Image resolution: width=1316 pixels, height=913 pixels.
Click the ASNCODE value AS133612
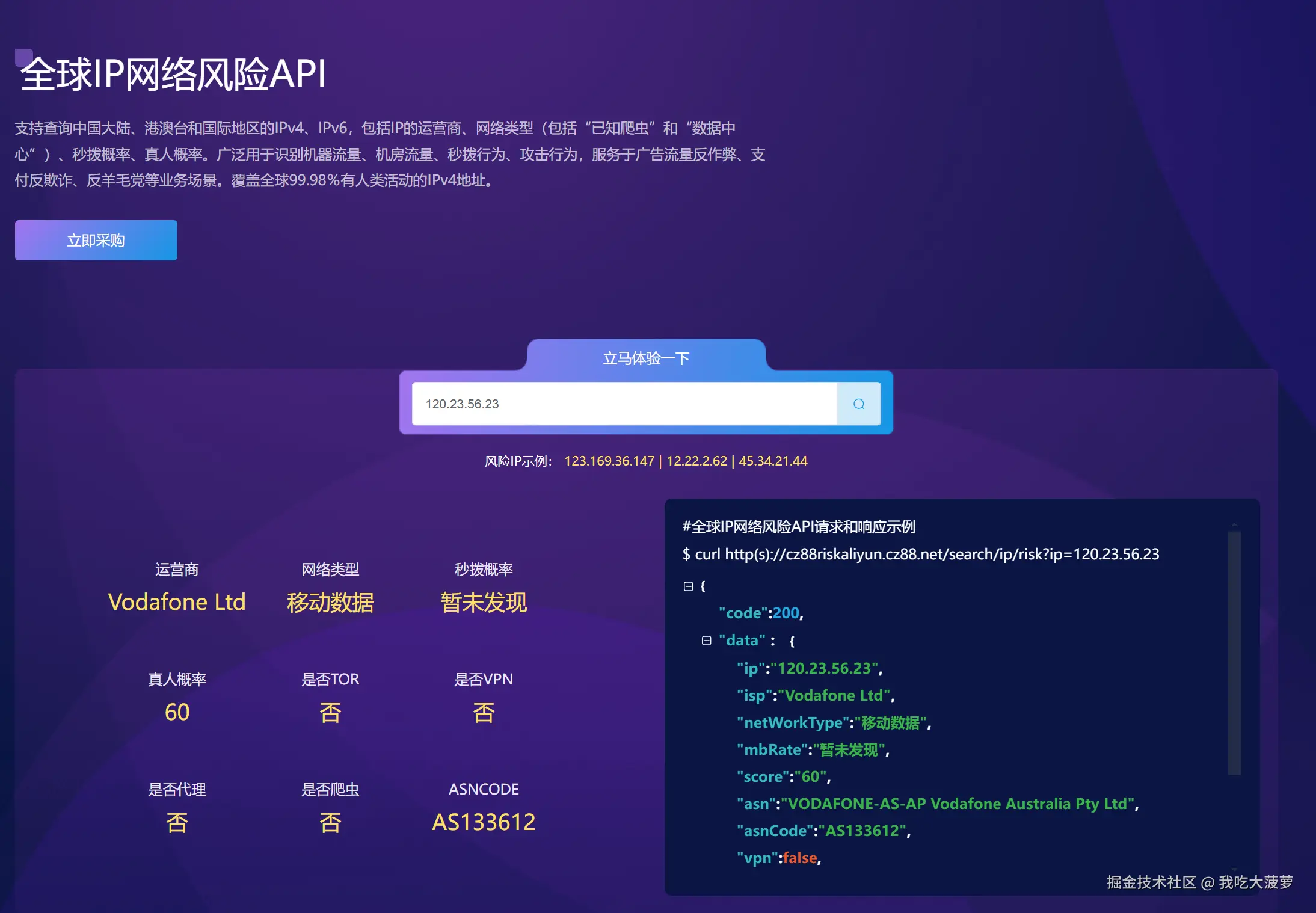click(484, 822)
